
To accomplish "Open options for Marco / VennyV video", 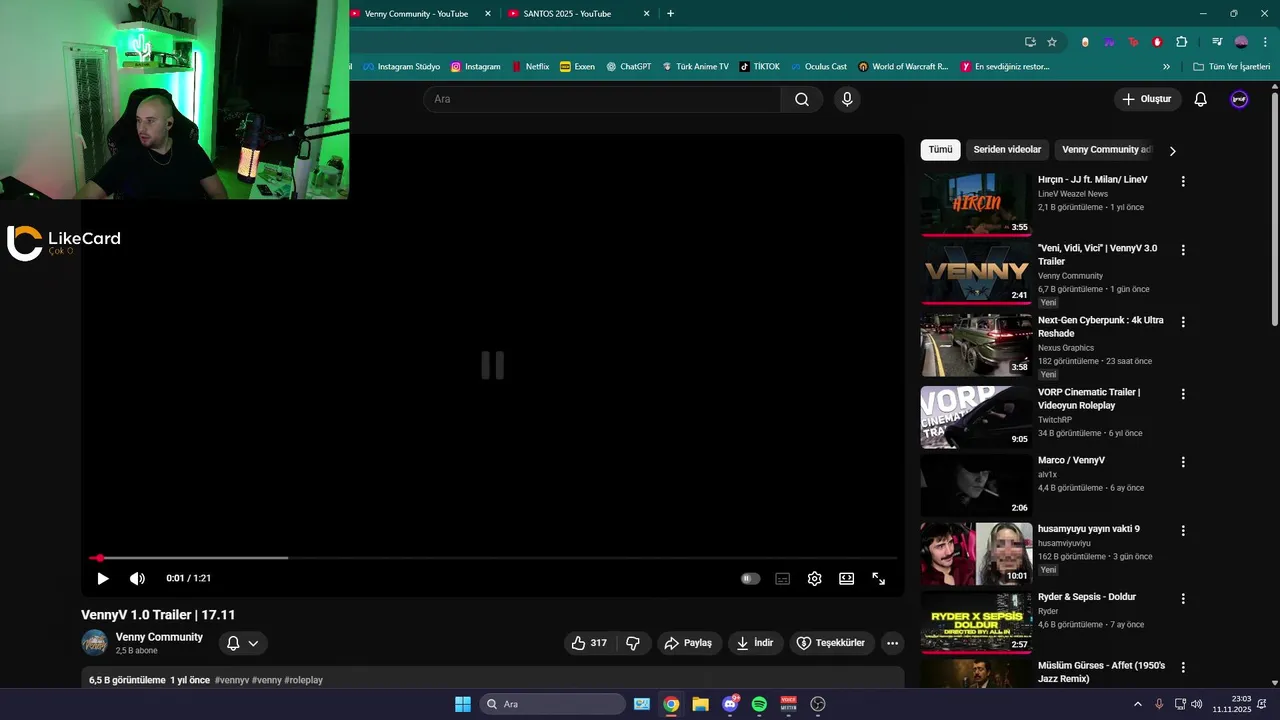I will [x=1183, y=462].
